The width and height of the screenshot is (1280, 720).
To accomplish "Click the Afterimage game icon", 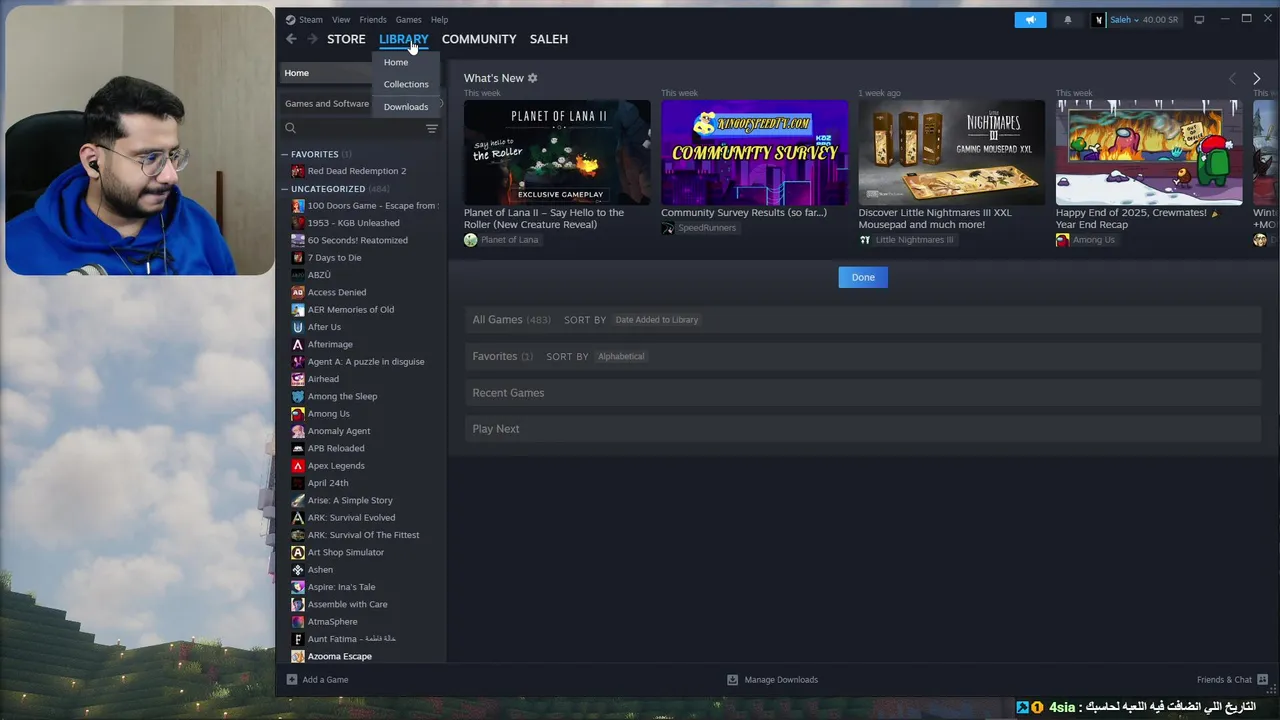I will coord(298,344).
